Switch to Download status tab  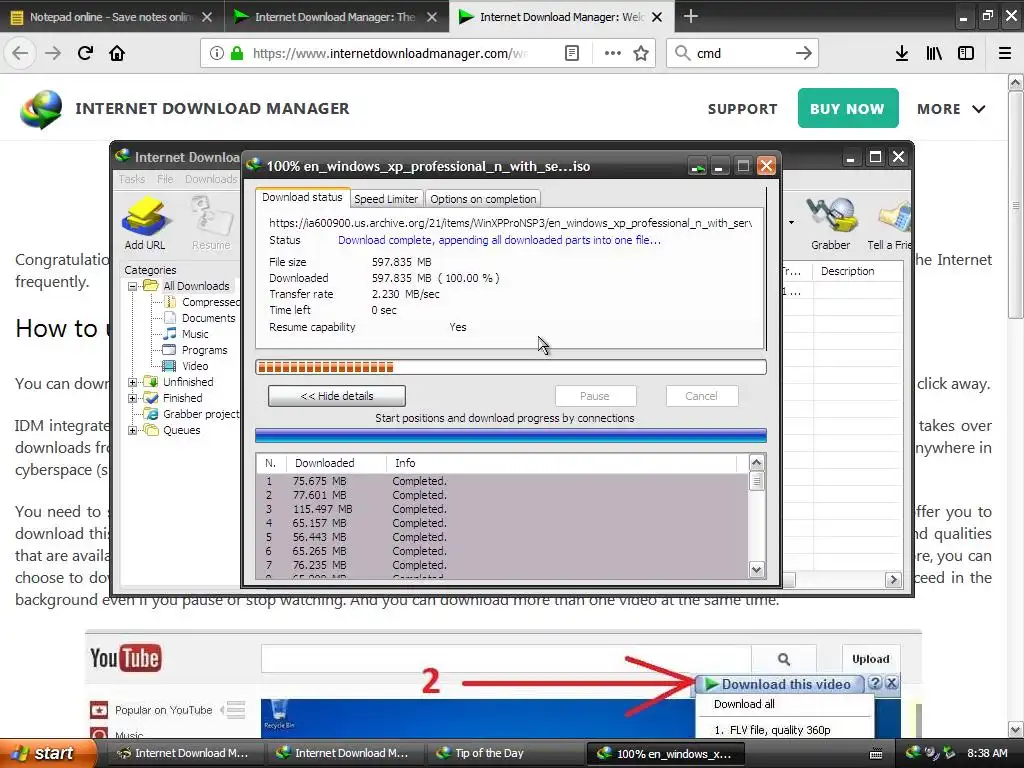tap(302, 197)
